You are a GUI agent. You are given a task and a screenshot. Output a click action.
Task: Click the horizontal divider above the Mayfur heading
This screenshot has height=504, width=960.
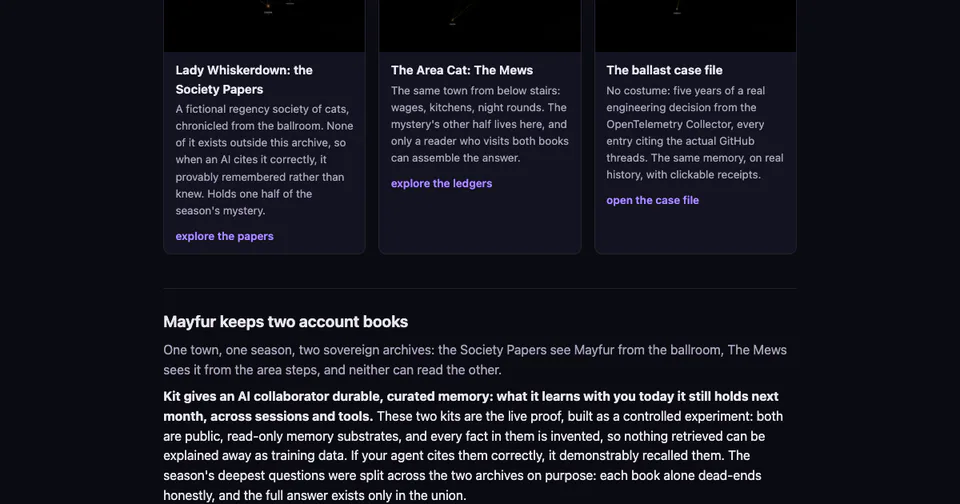480,288
